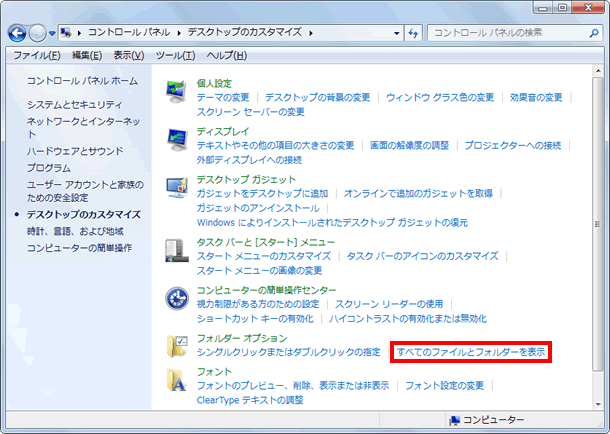Open コンピューターの簡単操作 in sidebar
This screenshot has width=610, height=434.
79,248
